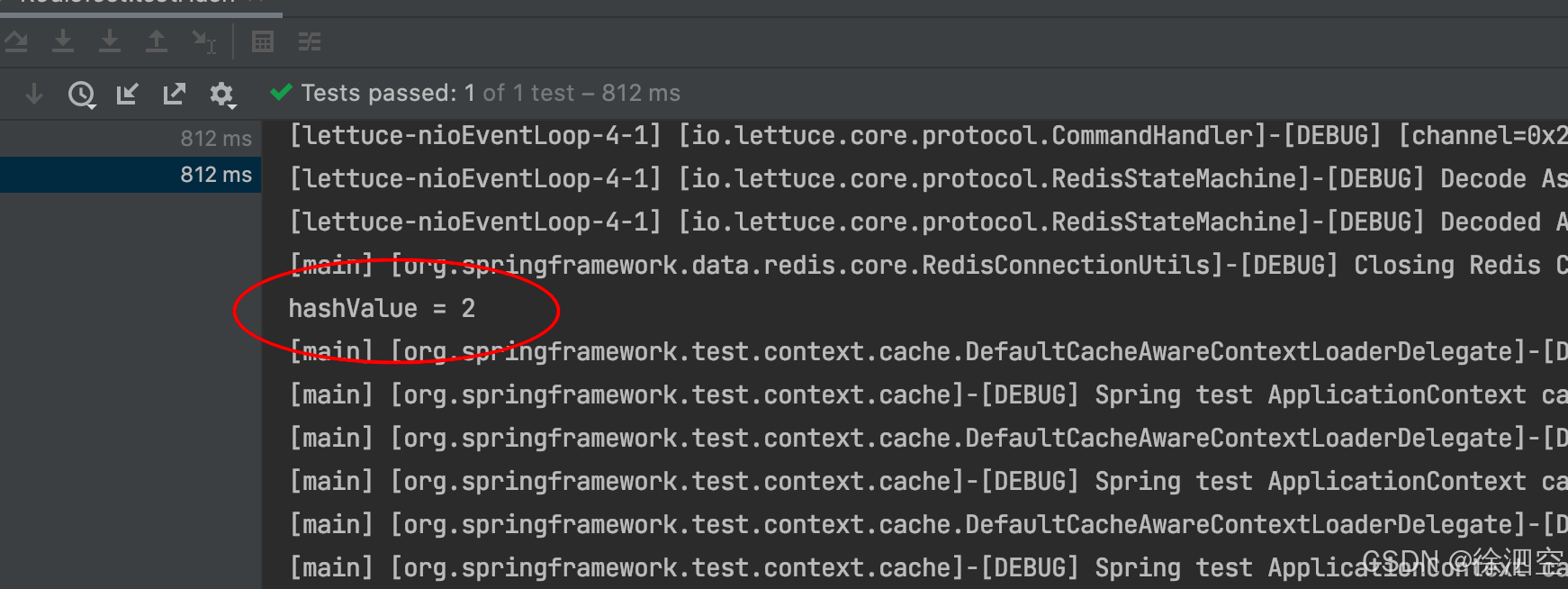Click the RedisStateMachine Decoded log line
The image size is (1568, 589).
tap(928, 222)
